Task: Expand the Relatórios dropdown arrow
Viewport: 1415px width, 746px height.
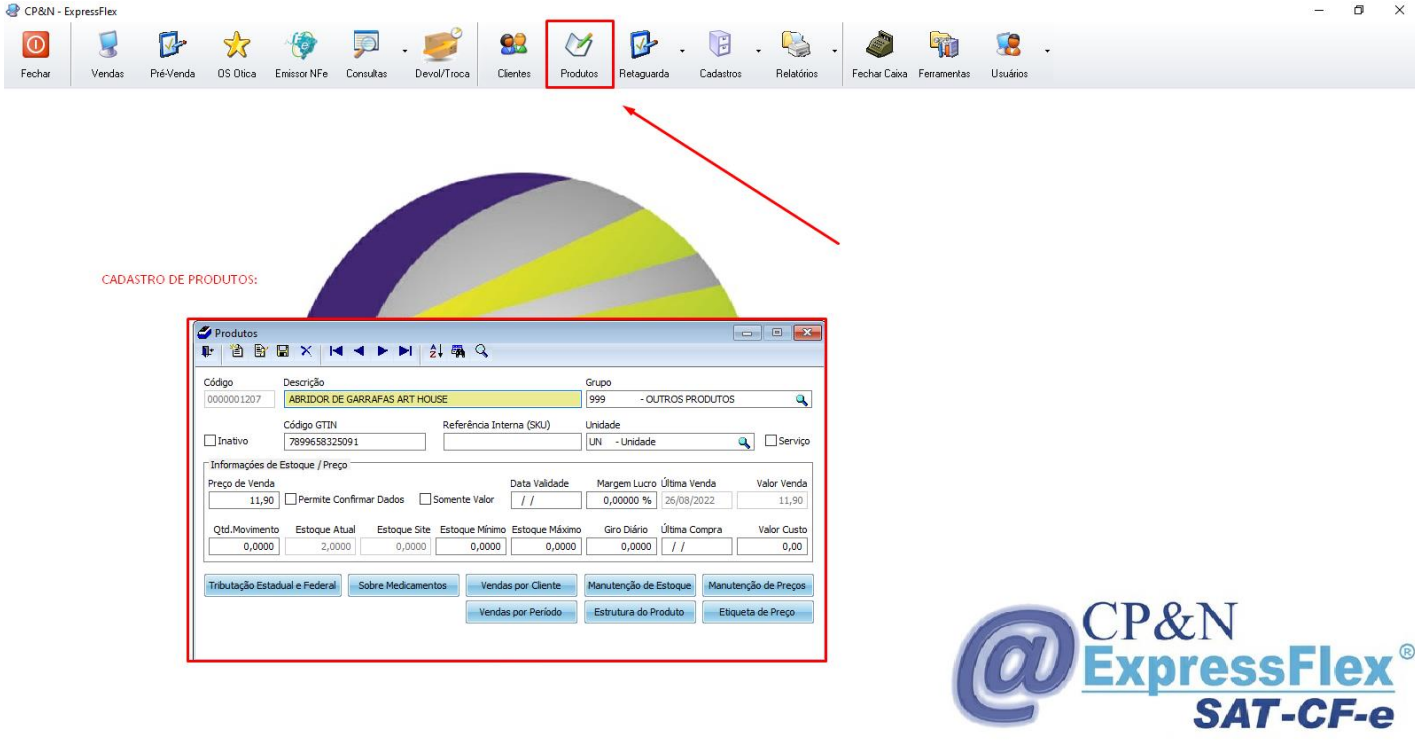Action: pos(834,50)
